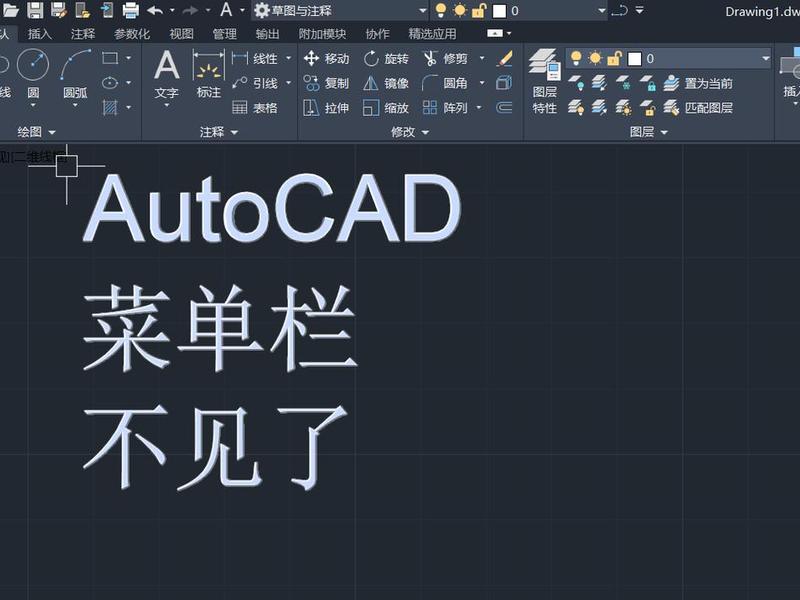Expand the Annotation (注释) panel title
The image size is (800, 600).
coord(219,132)
